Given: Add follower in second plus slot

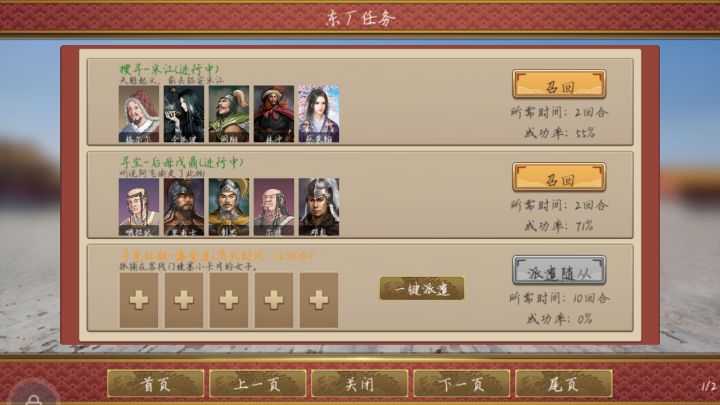Looking at the screenshot, I should coord(184,300).
